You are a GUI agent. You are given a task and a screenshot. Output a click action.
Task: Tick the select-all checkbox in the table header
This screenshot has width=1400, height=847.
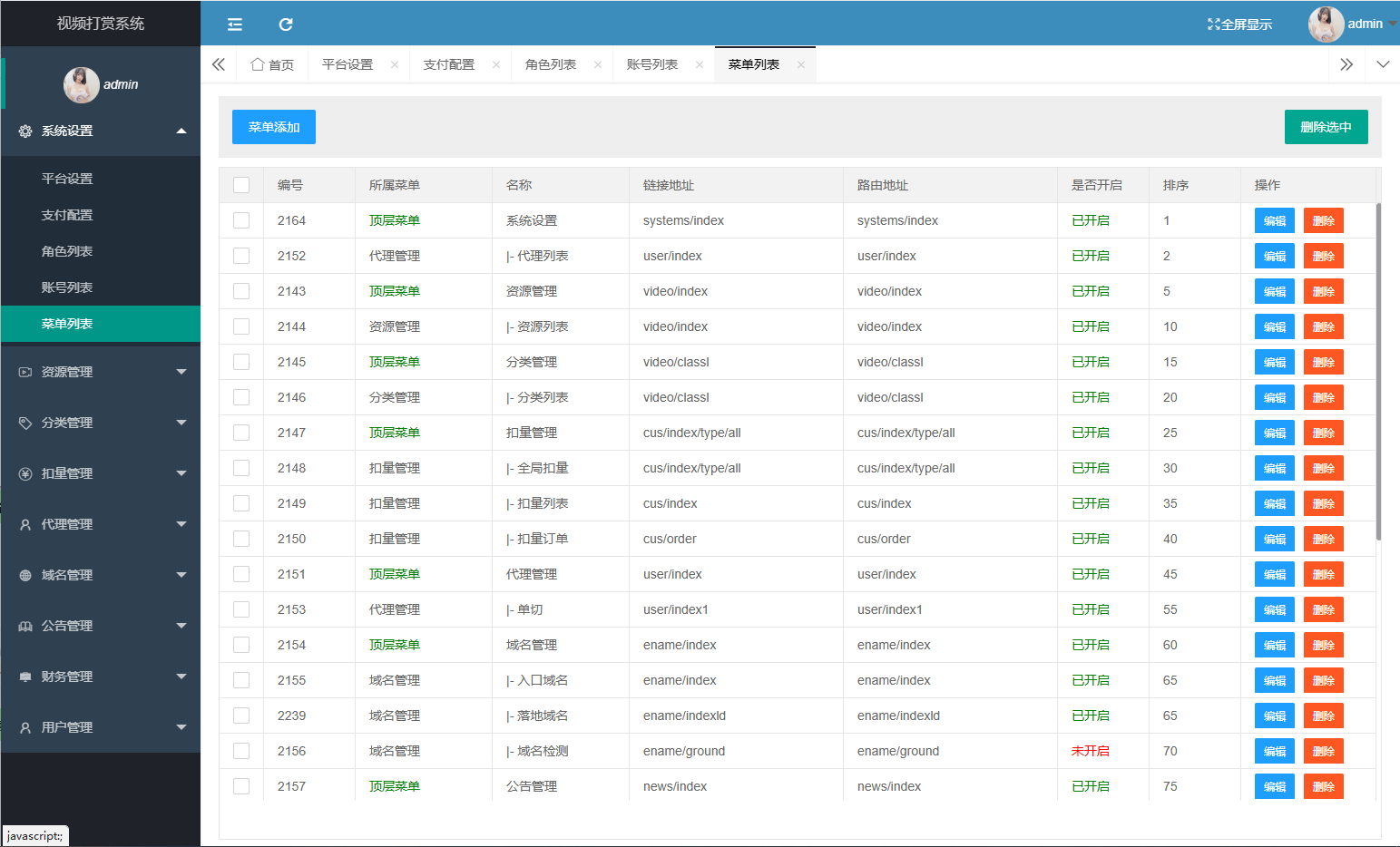coord(241,185)
